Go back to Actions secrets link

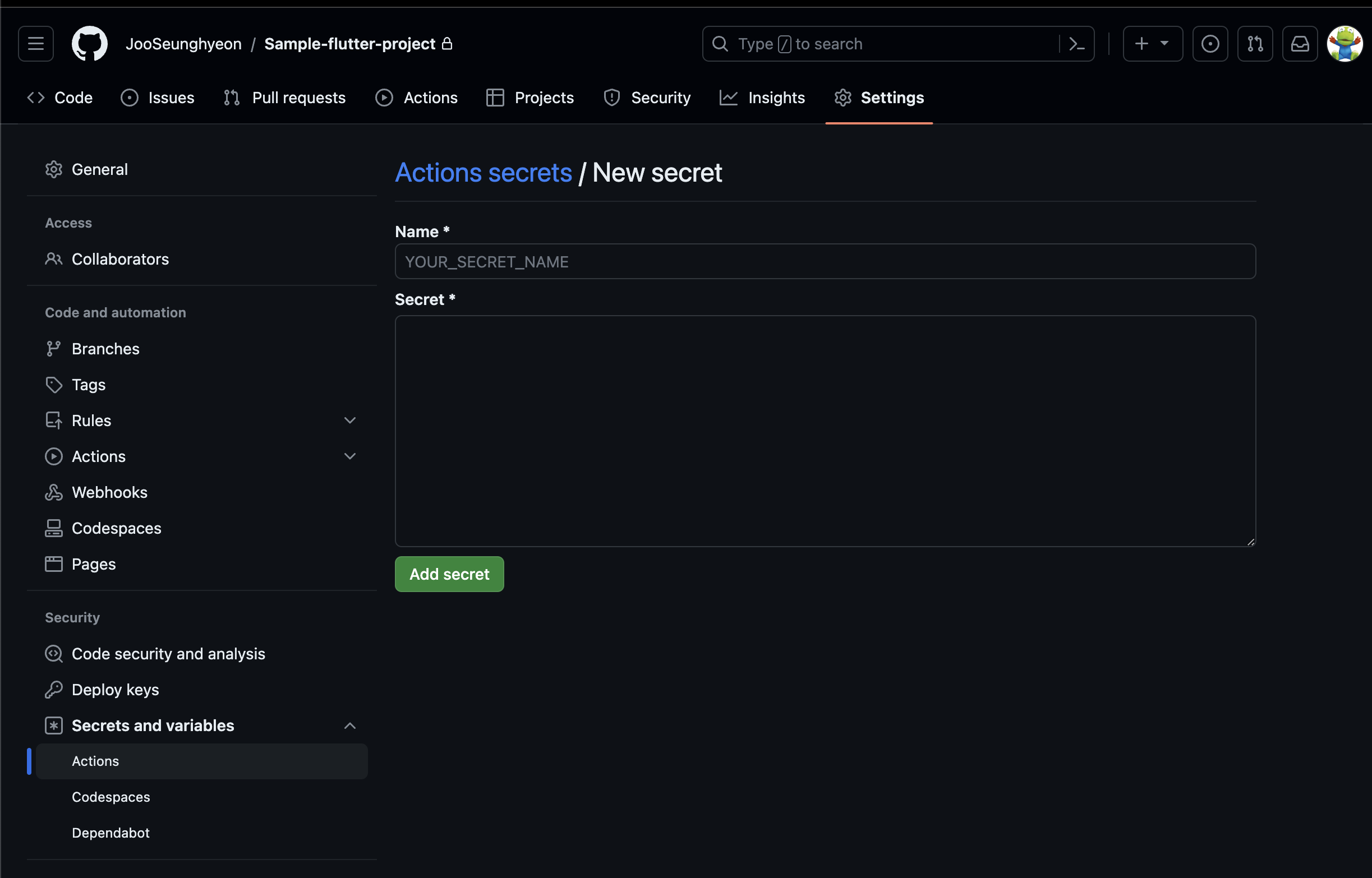point(483,173)
